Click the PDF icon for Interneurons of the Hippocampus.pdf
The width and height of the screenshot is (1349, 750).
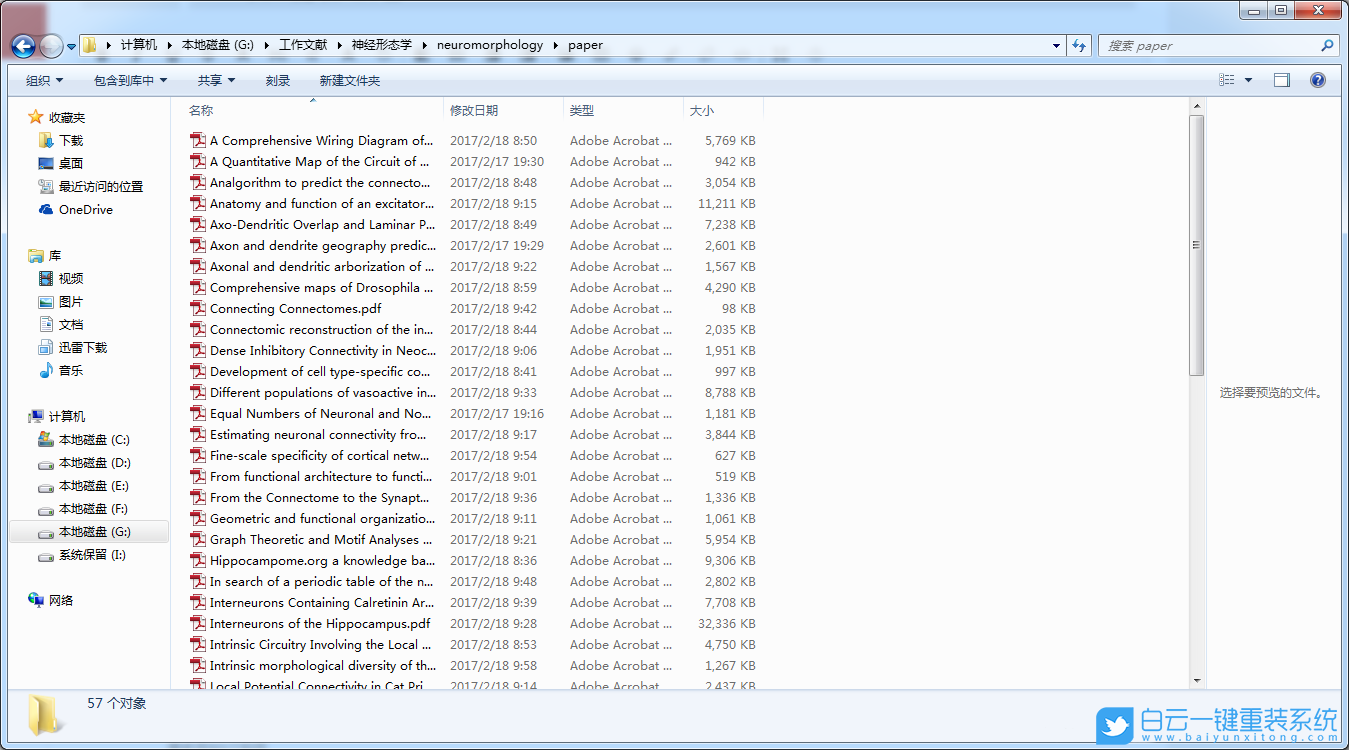click(x=198, y=624)
